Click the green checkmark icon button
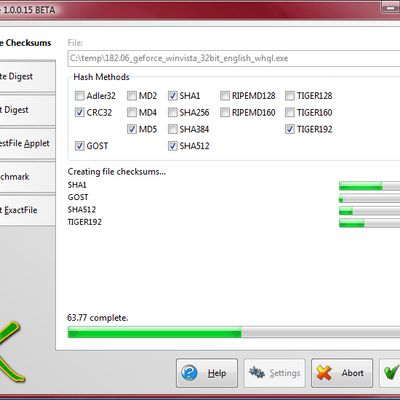Viewport: 400px width, 400px height. point(390,373)
